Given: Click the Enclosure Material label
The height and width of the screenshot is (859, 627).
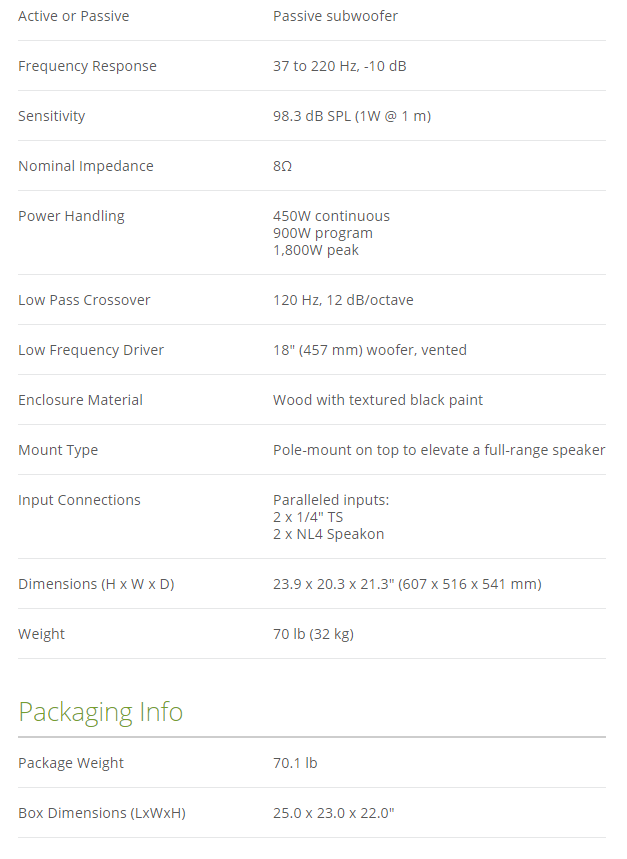Looking at the screenshot, I should pos(80,400).
